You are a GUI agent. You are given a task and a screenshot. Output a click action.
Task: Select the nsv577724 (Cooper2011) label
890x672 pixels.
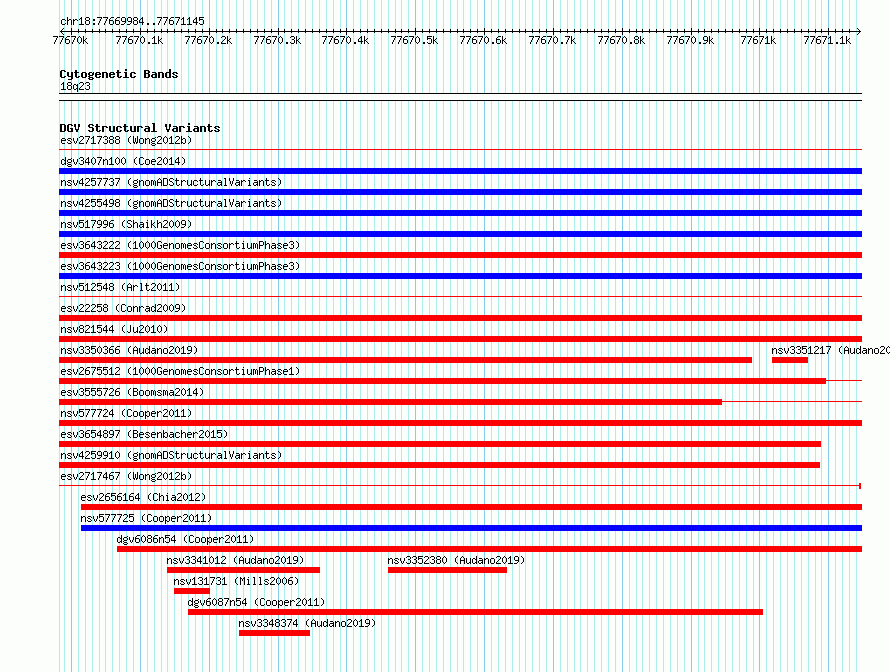coord(126,413)
